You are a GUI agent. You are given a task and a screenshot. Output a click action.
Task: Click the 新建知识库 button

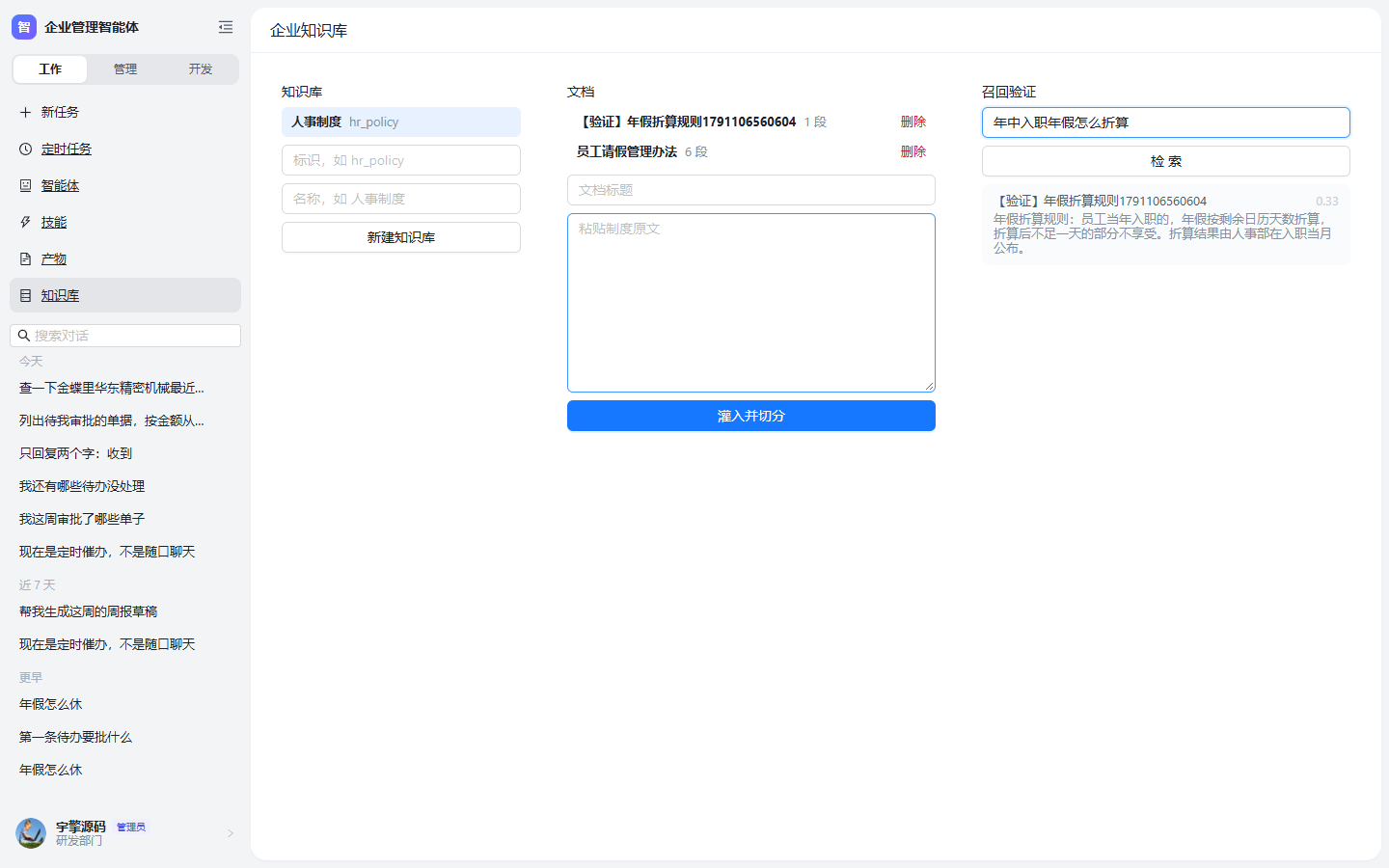point(401,237)
